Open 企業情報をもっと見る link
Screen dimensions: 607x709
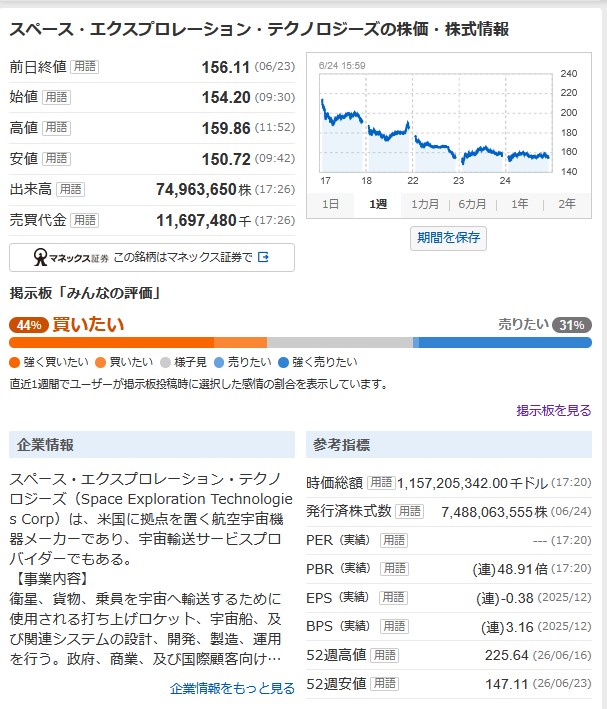[232, 689]
